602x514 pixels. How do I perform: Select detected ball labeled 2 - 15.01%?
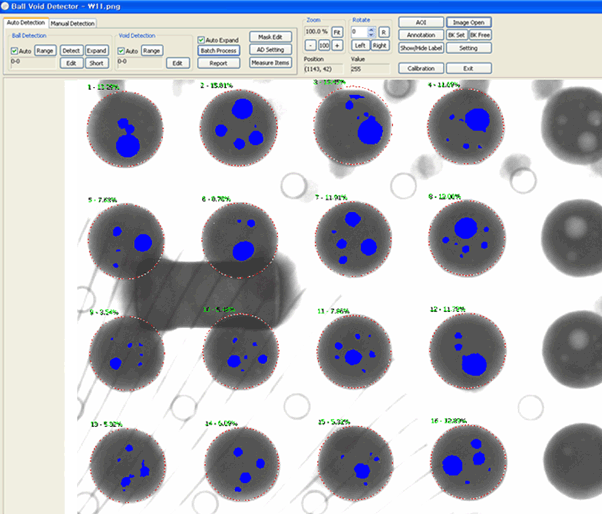(238, 128)
